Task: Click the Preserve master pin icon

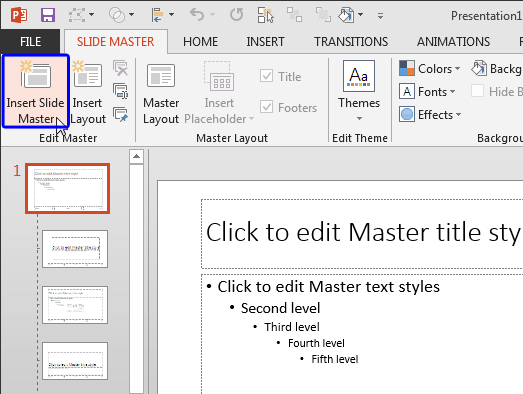Action: coord(120,114)
